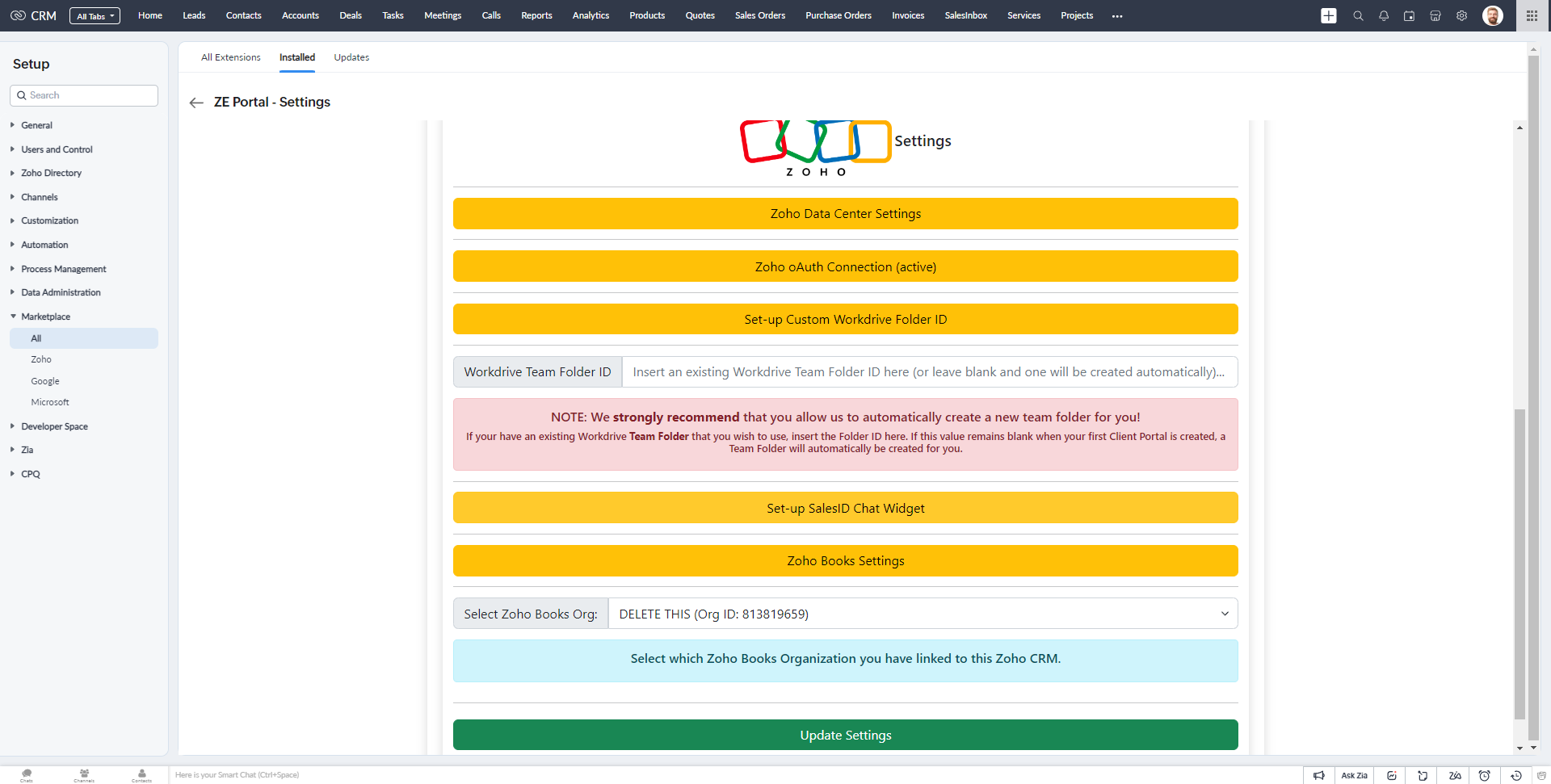1551x784 pixels.
Task: Click the Setup search box
Action: pyautogui.click(x=84, y=95)
